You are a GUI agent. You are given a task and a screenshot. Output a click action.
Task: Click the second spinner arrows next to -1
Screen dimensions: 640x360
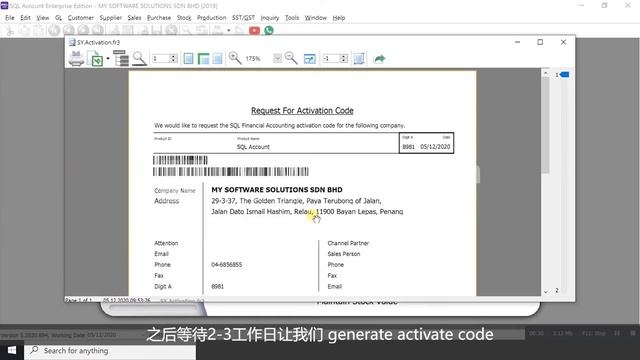click(x=344, y=59)
